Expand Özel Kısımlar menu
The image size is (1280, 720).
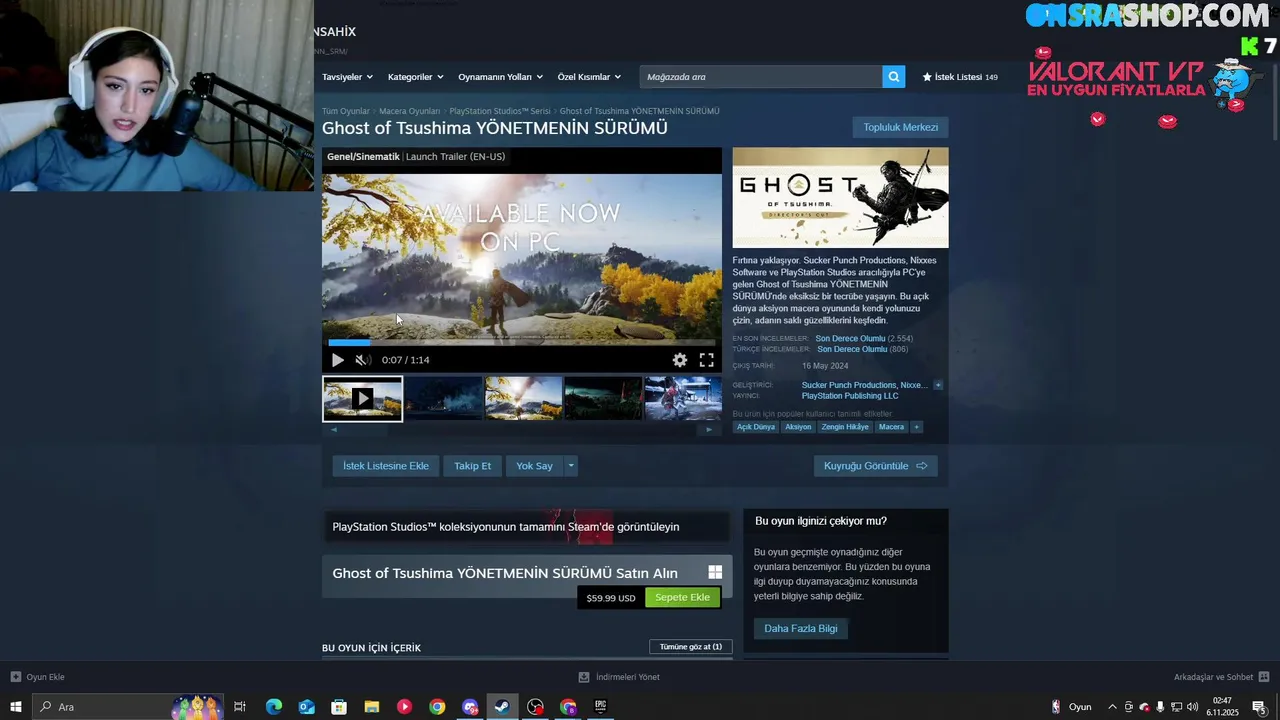click(589, 77)
